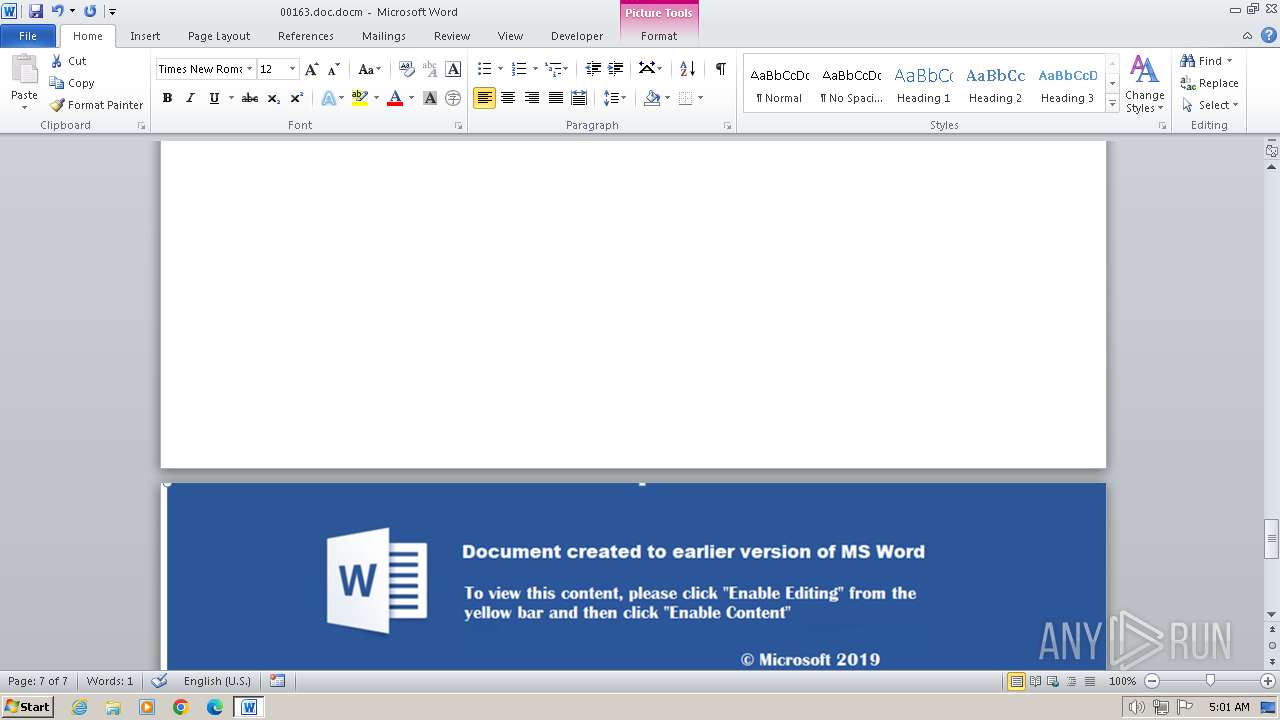Zoom in with plus button
The width and height of the screenshot is (1280, 720).
pos(1268,681)
